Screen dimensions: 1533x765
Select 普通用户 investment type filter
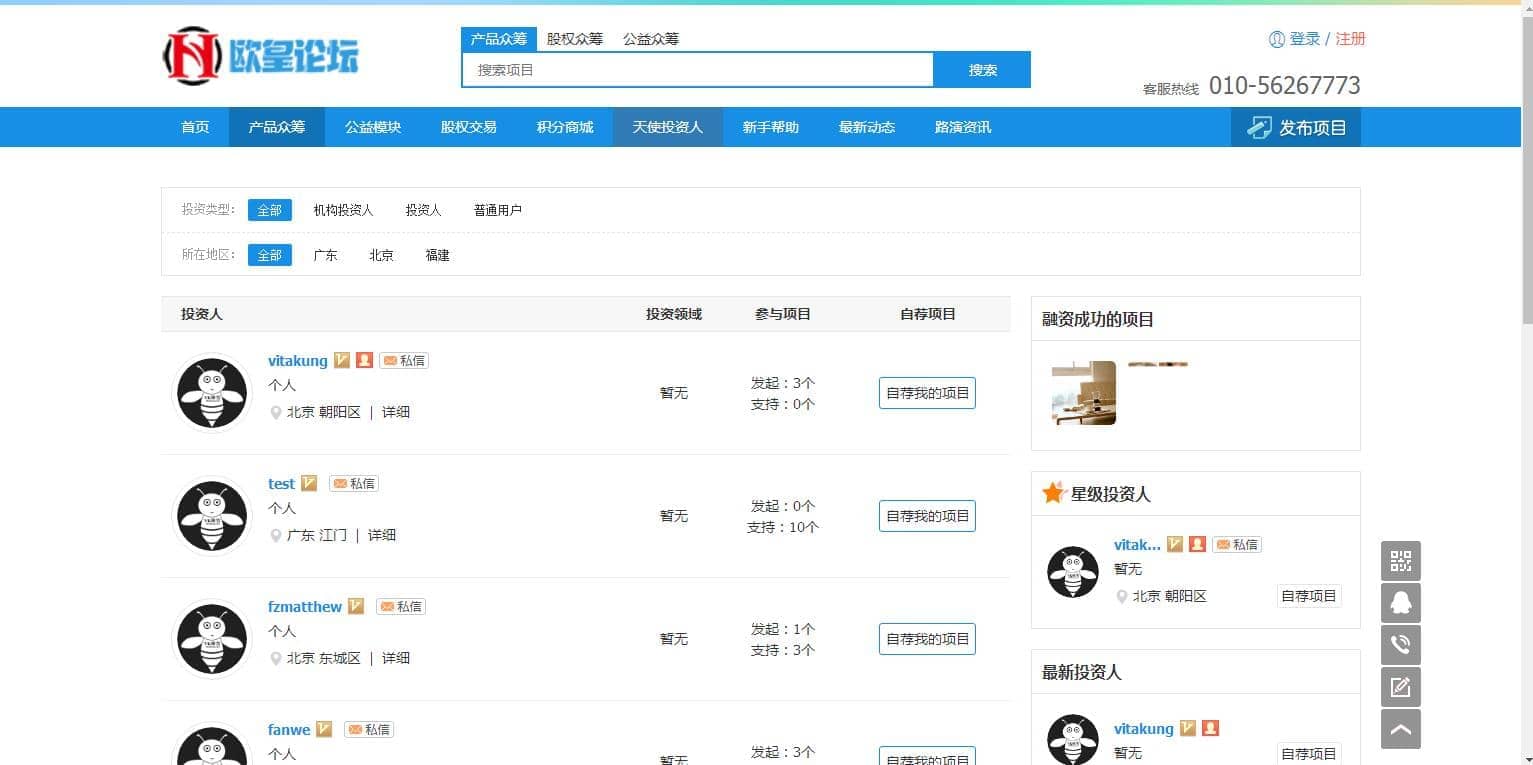(x=497, y=210)
